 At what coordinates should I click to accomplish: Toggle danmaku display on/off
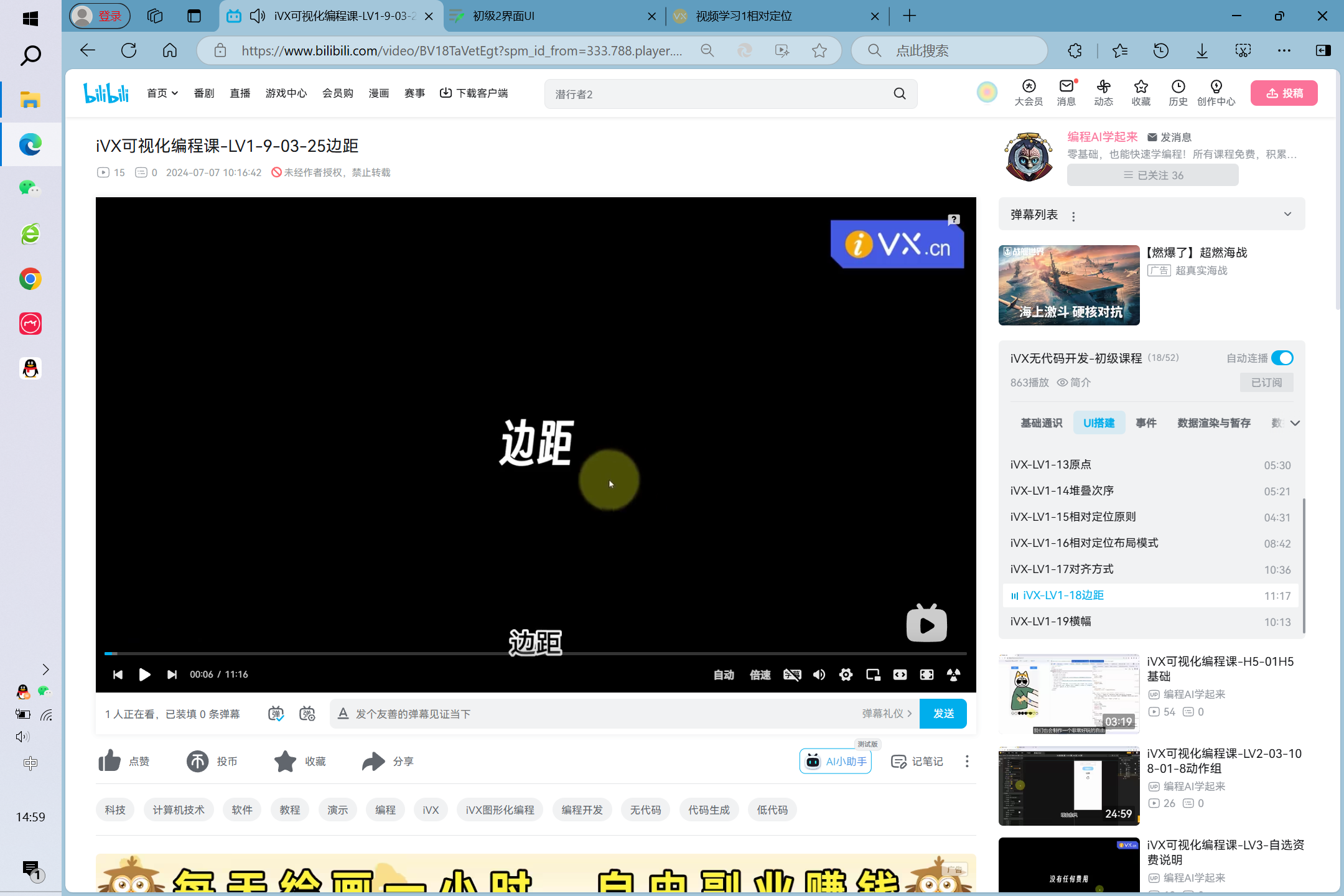pyautogui.click(x=276, y=714)
